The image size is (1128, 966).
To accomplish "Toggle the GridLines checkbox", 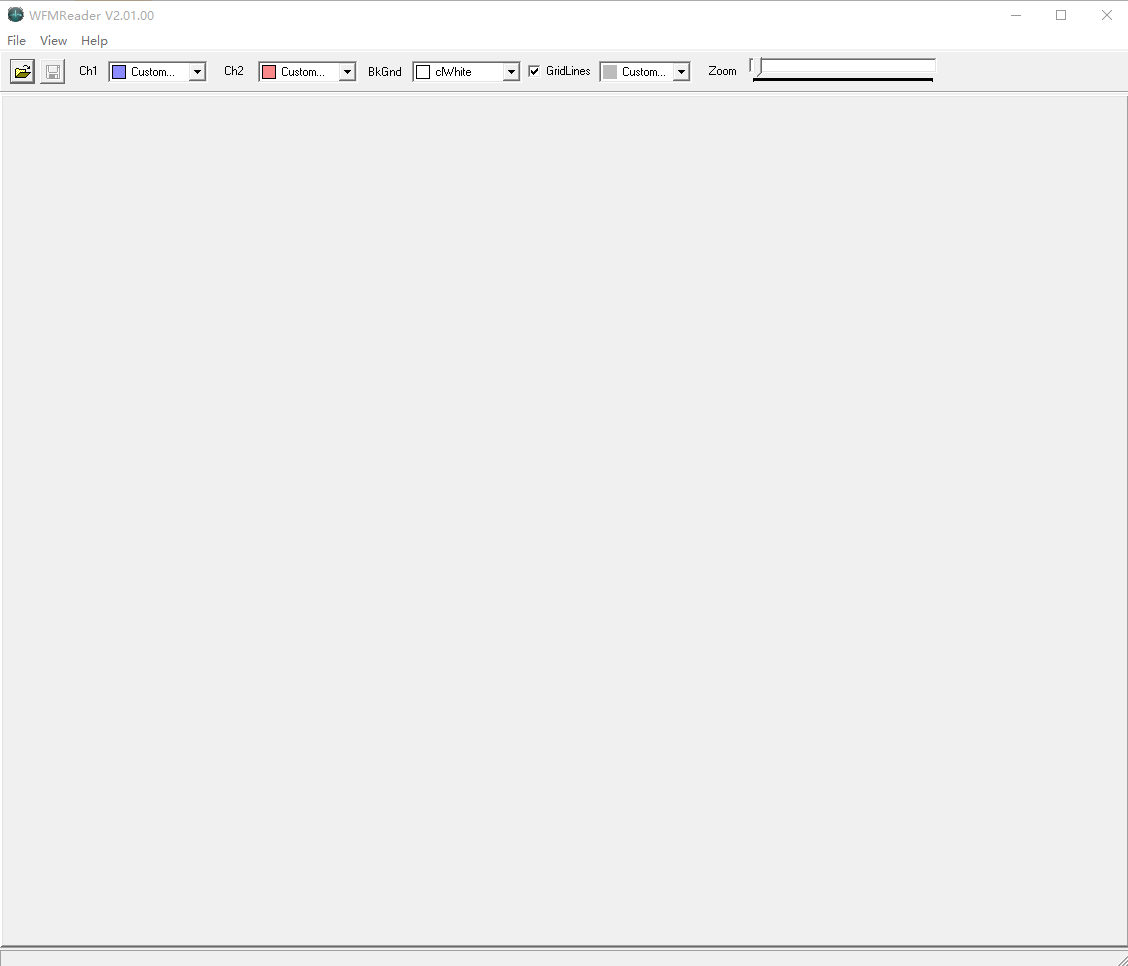I will [535, 70].
